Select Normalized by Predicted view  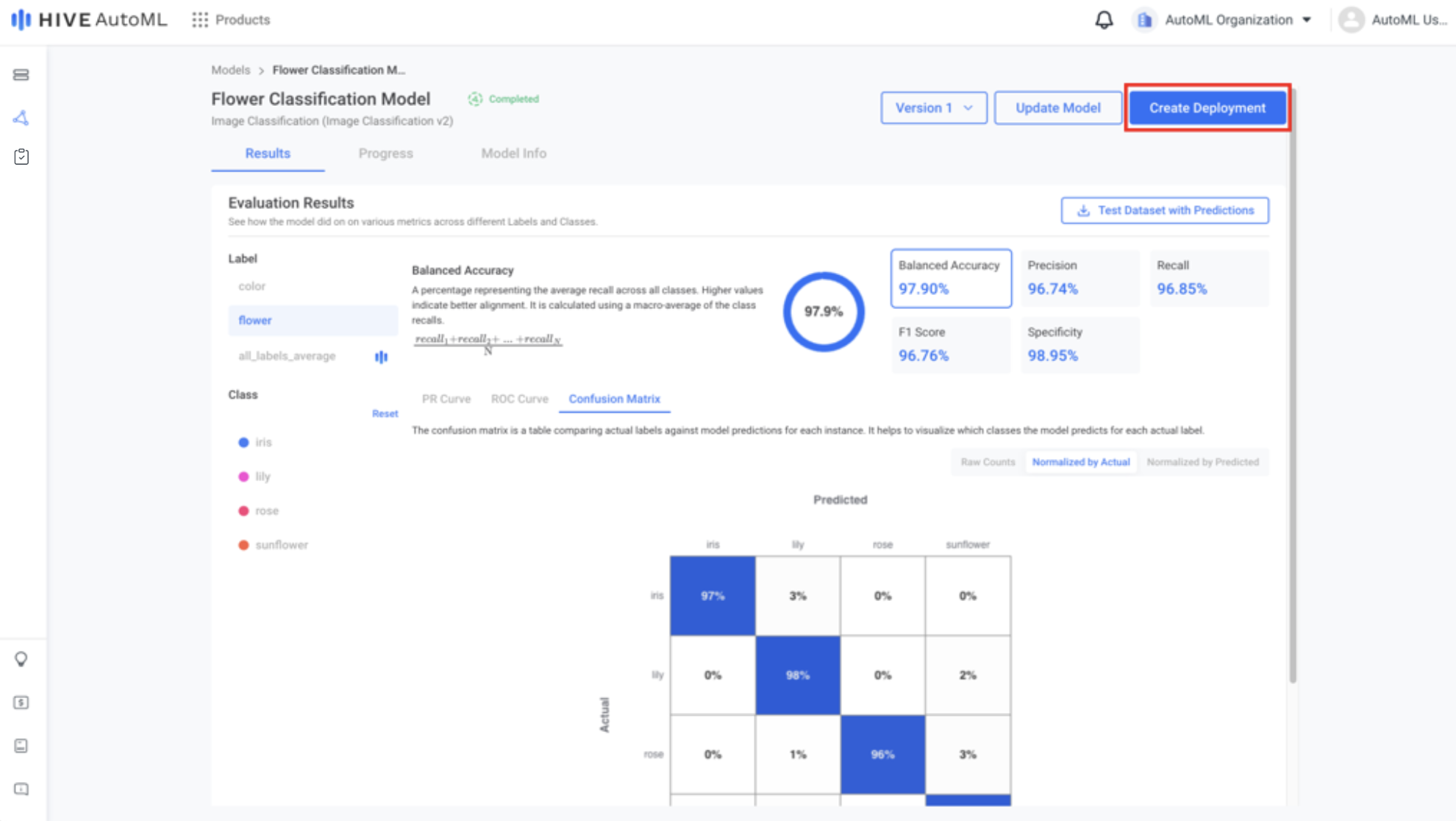[x=1202, y=462]
